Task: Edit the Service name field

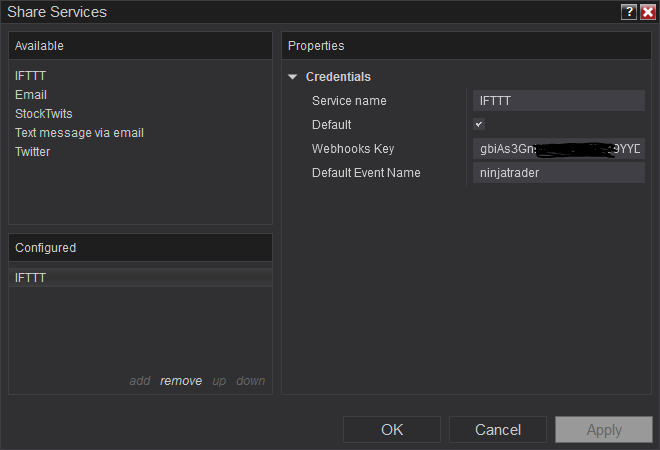Action: (559, 101)
